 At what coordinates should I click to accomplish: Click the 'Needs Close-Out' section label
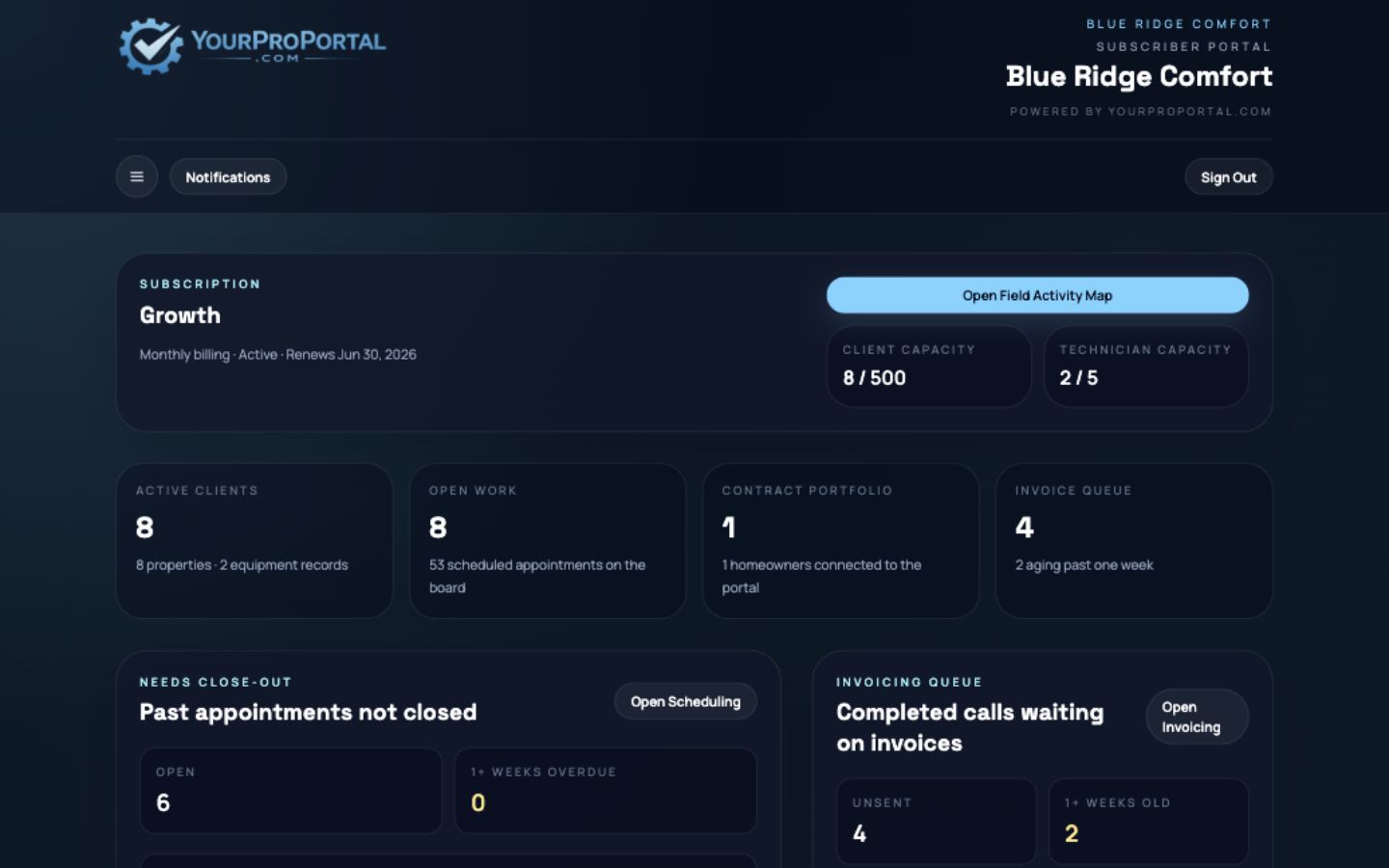coord(215,682)
